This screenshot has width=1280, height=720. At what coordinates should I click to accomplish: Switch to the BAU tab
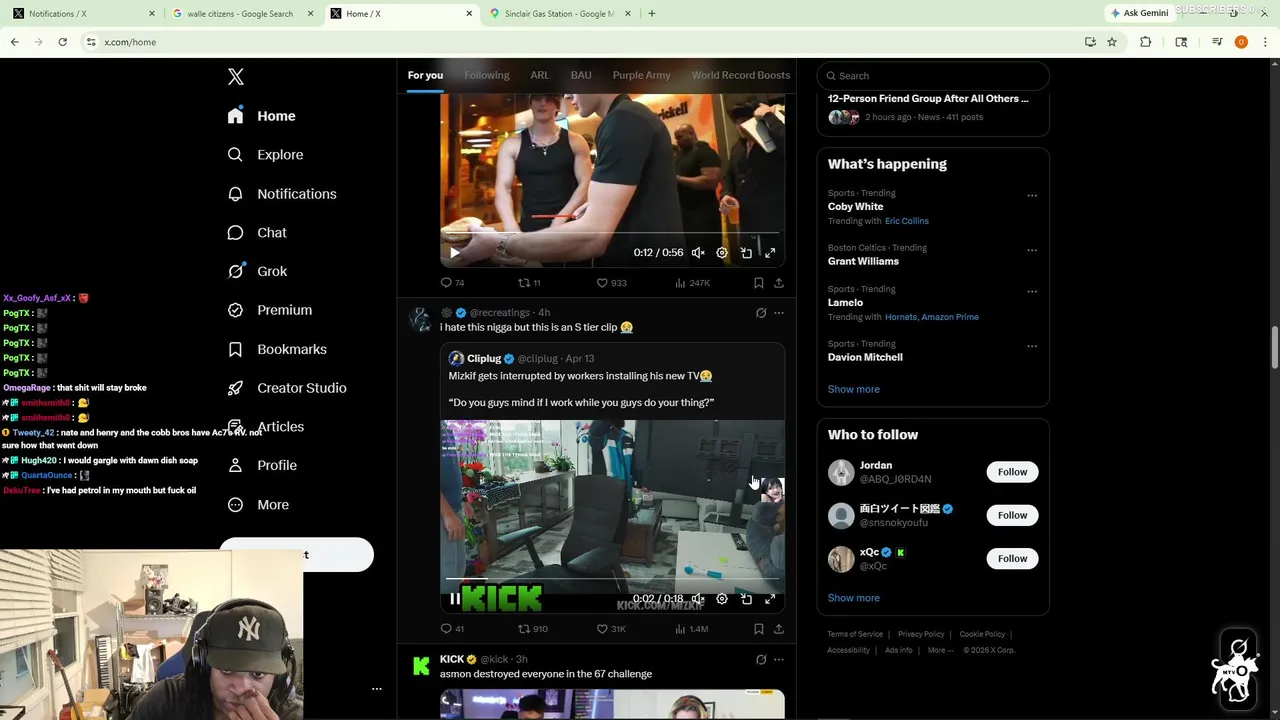click(581, 75)
